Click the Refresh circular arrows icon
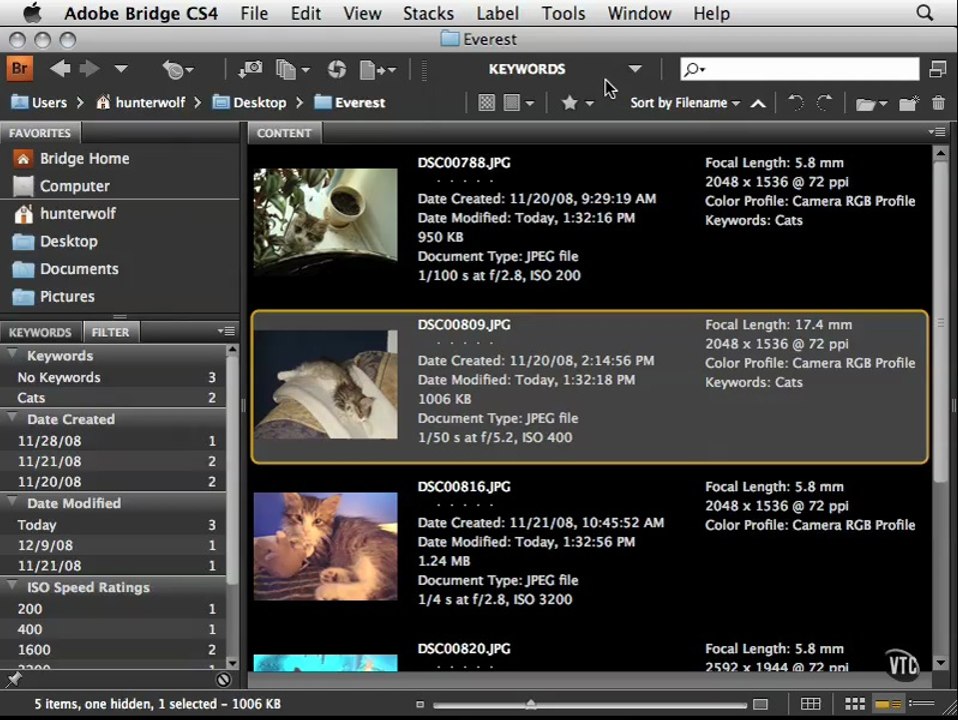Screen dimensions: 958x720 click(337, 70)
